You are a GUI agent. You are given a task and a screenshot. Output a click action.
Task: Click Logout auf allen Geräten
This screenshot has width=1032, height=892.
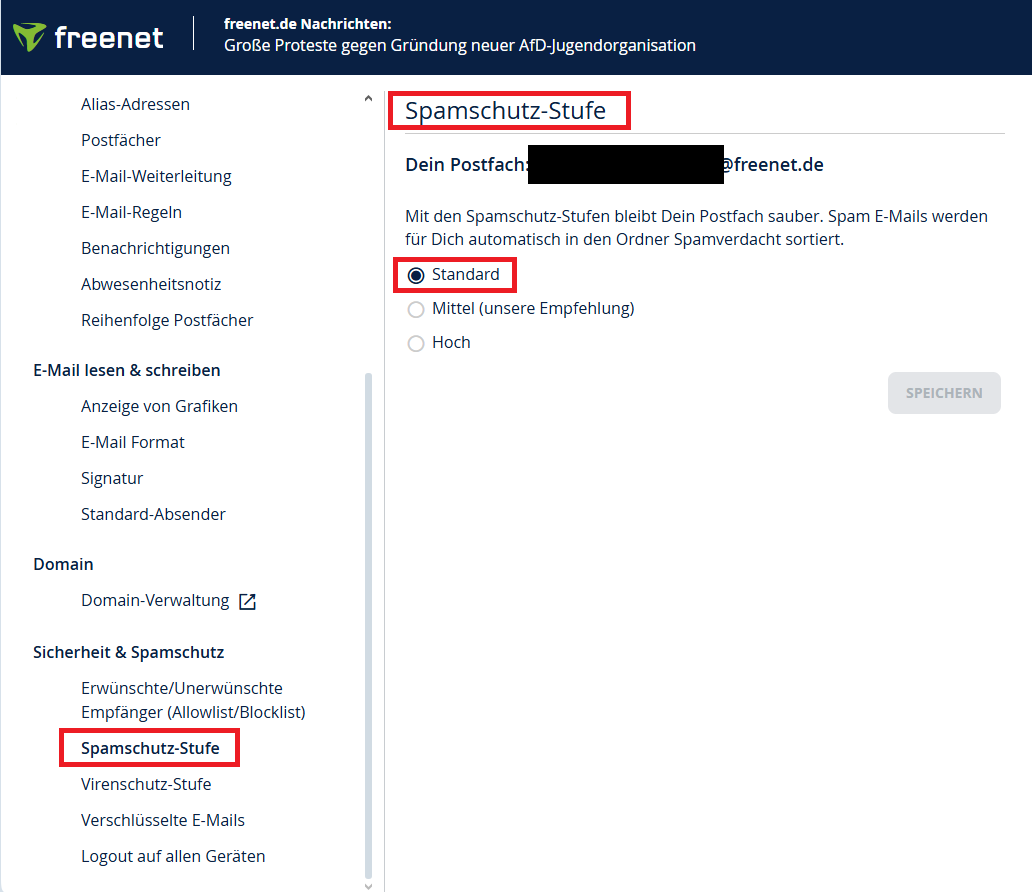pyautogui.click(x=173, y=856)
